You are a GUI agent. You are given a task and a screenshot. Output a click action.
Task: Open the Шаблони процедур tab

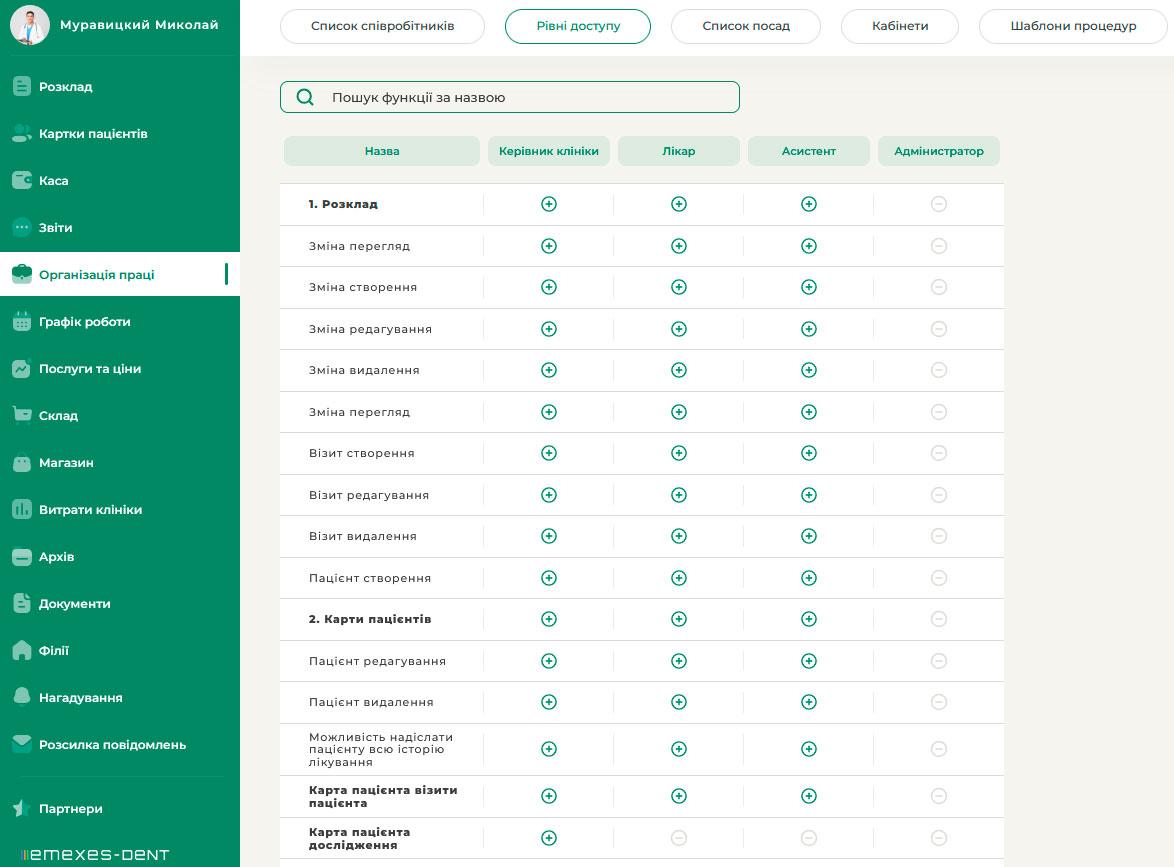coord(1073,26)
